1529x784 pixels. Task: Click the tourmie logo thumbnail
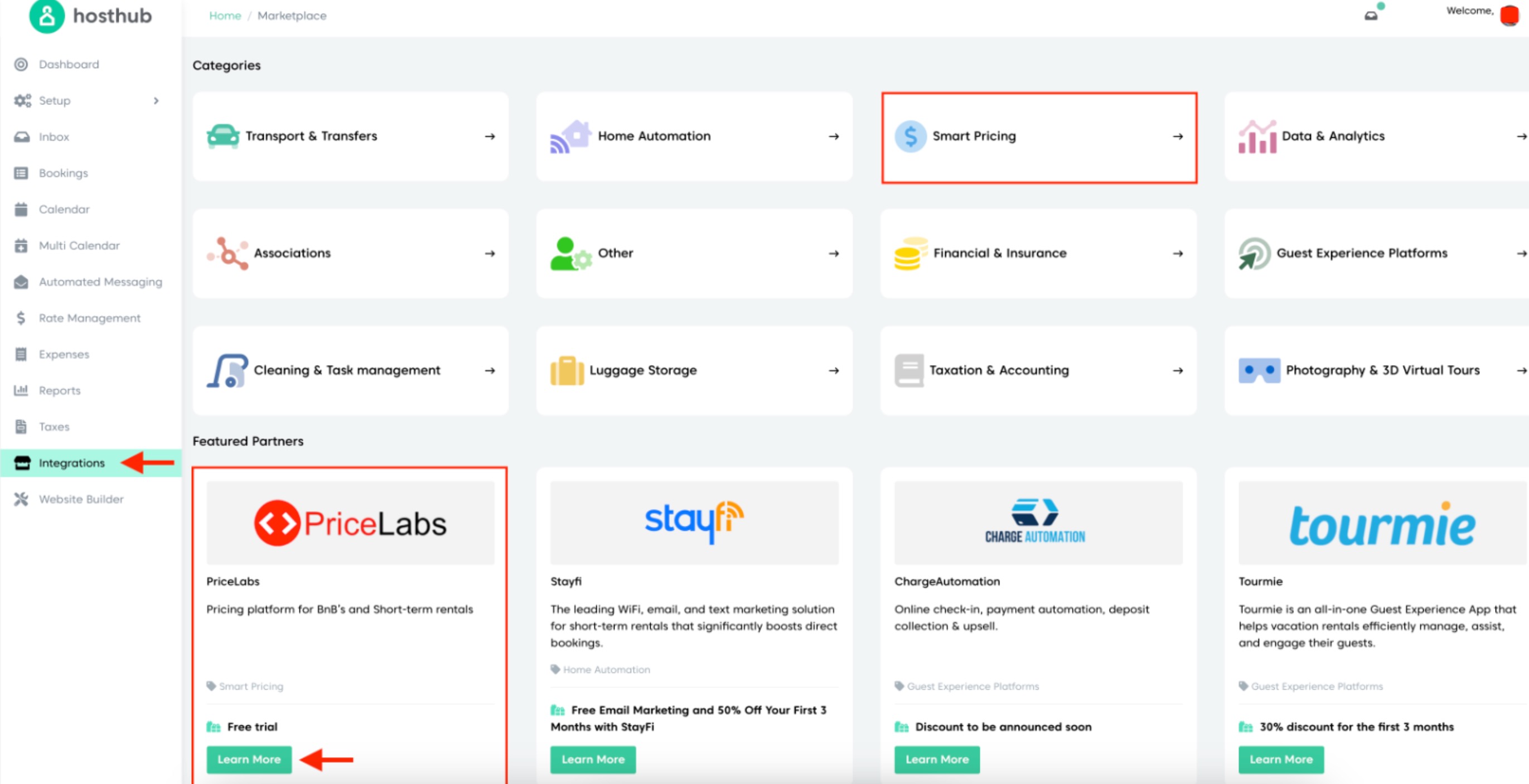[1382, 523]
